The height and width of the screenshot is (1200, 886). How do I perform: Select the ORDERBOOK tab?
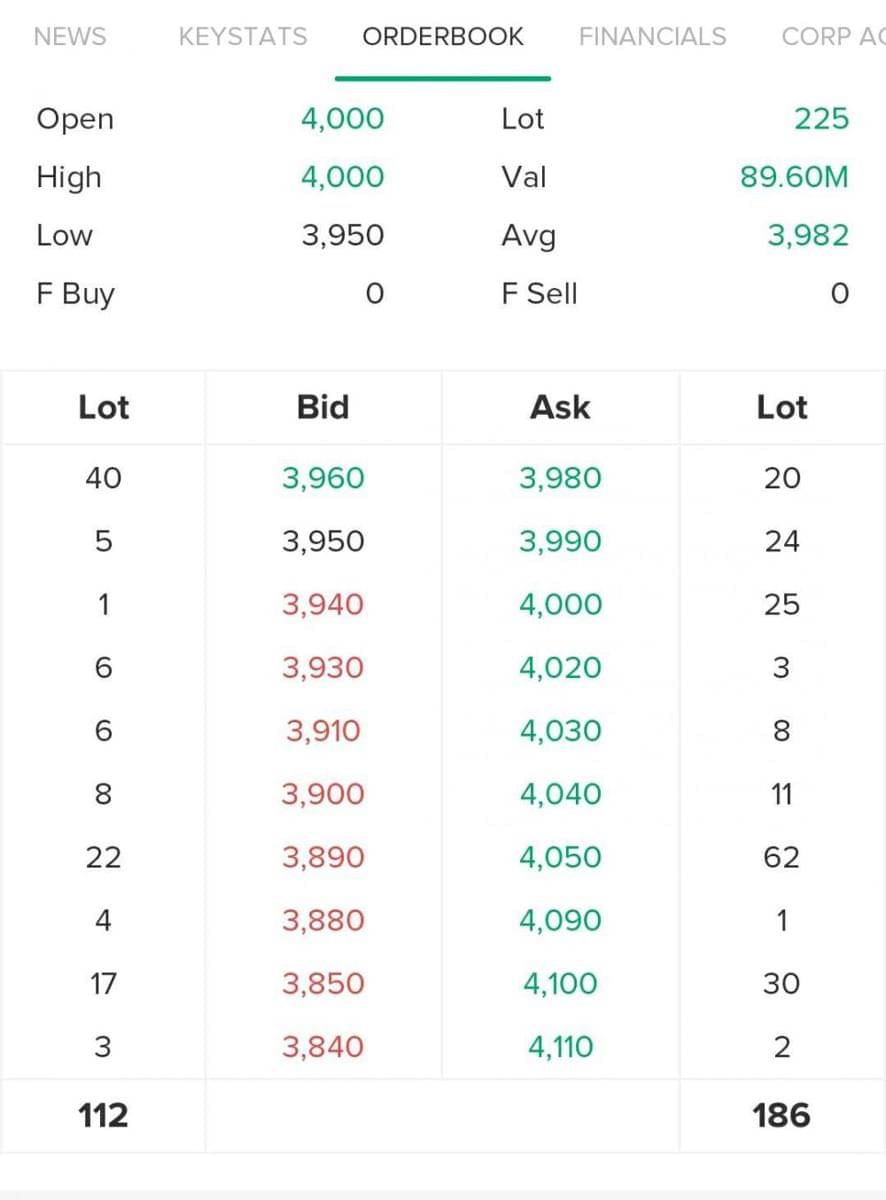(443, 37)
